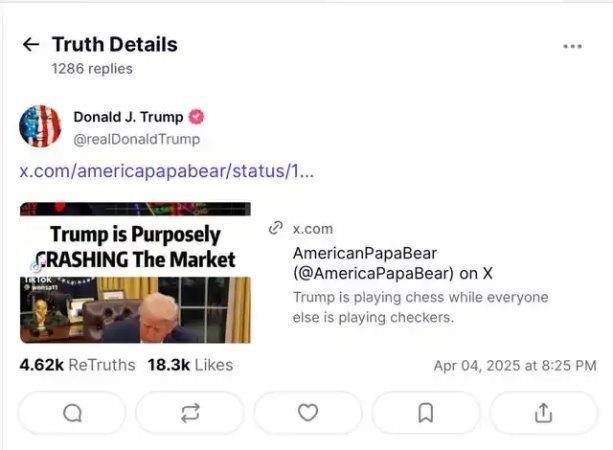Click the 'playing chess' card description
Image resolution: width=613 pixels, height=450 pixels.
coord(420,307)
